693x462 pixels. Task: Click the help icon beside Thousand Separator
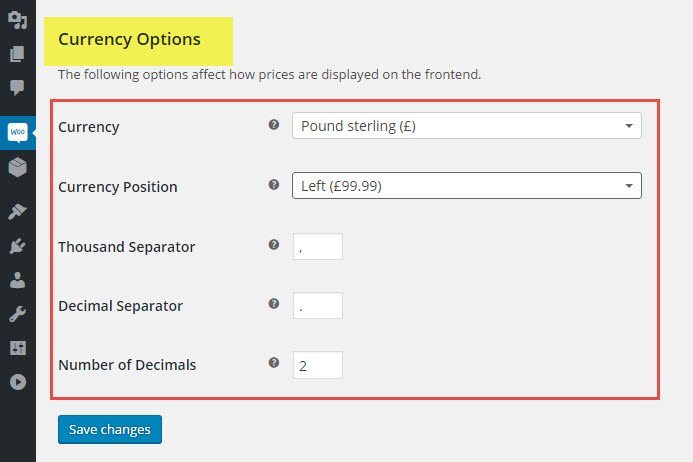[274, 244]
